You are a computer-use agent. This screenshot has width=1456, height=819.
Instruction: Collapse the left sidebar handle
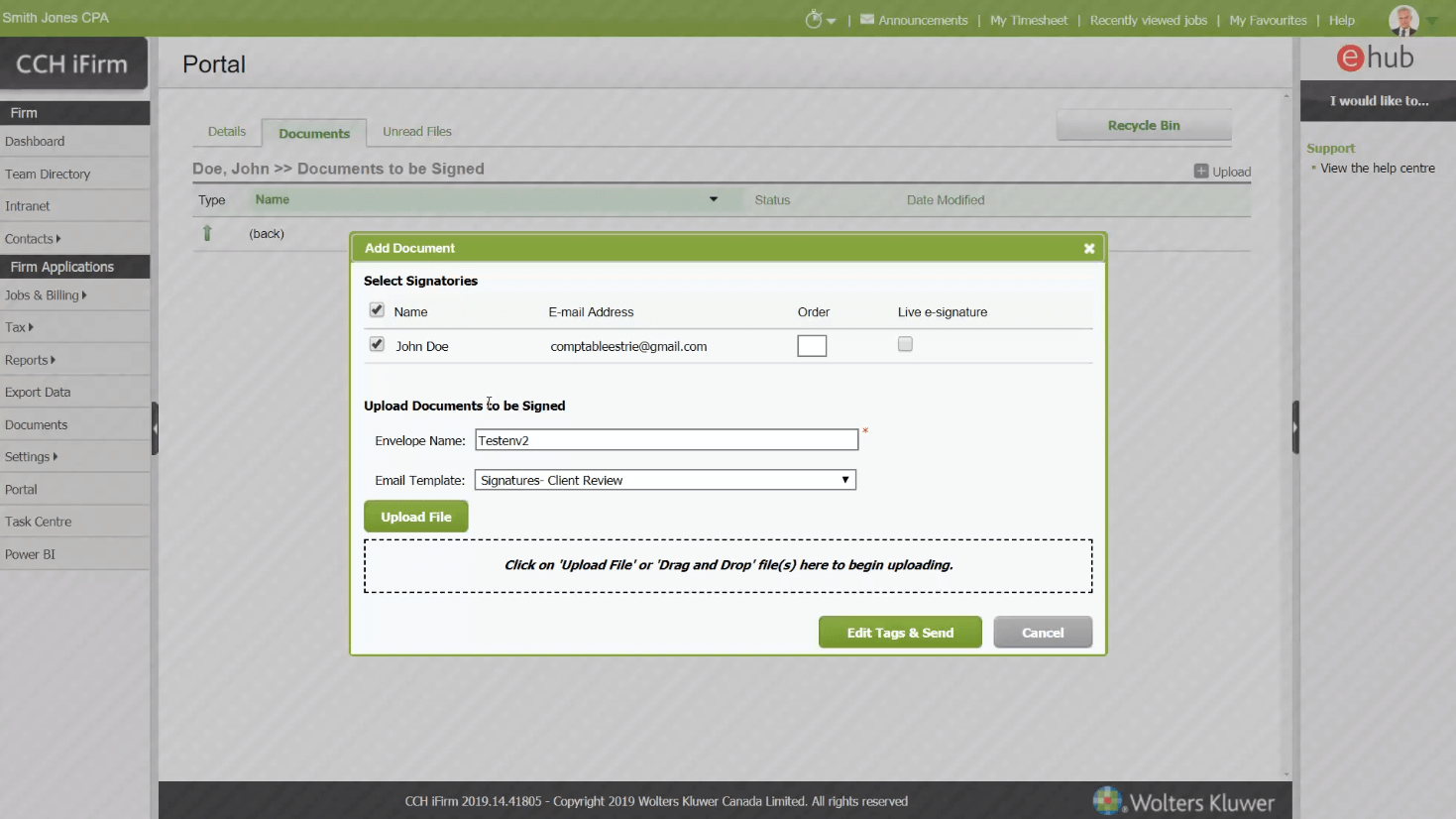click(155, 428)
